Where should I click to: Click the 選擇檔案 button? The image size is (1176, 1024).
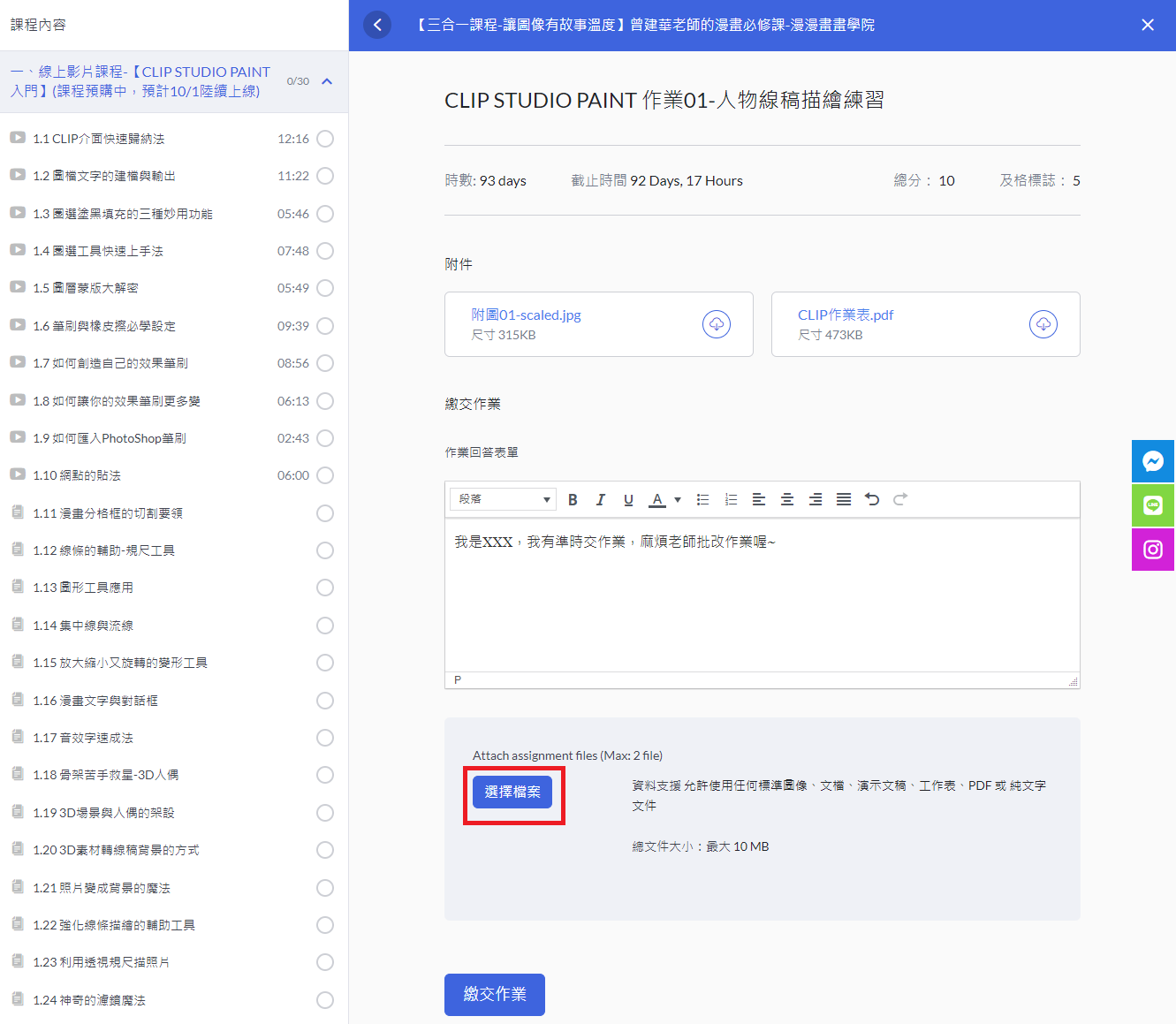512,793
